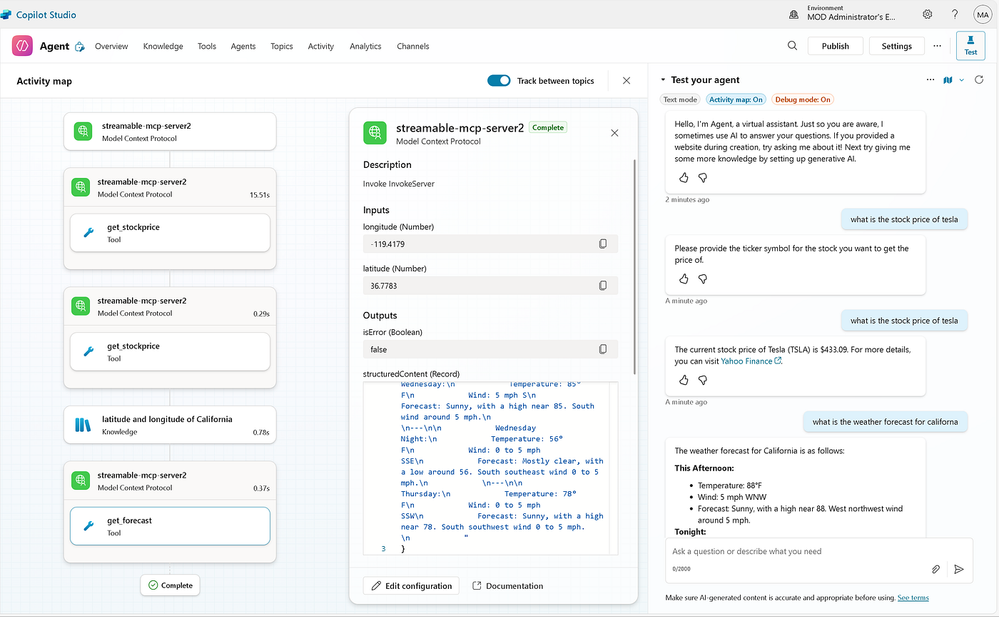Select the top streamable-mcp-server2 node
Viewport: 999px width, 617px height.
170,131
